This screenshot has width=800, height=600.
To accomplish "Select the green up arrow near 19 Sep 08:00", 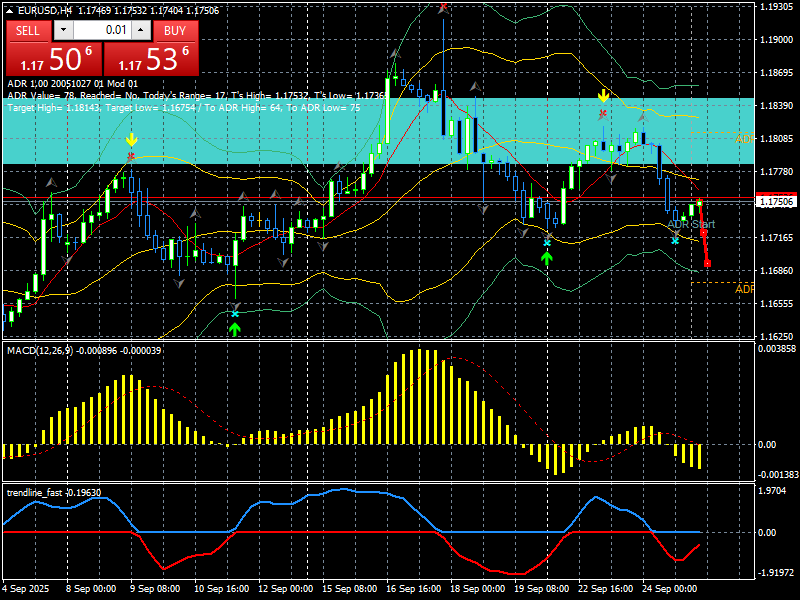I will [x=547, y=259].
